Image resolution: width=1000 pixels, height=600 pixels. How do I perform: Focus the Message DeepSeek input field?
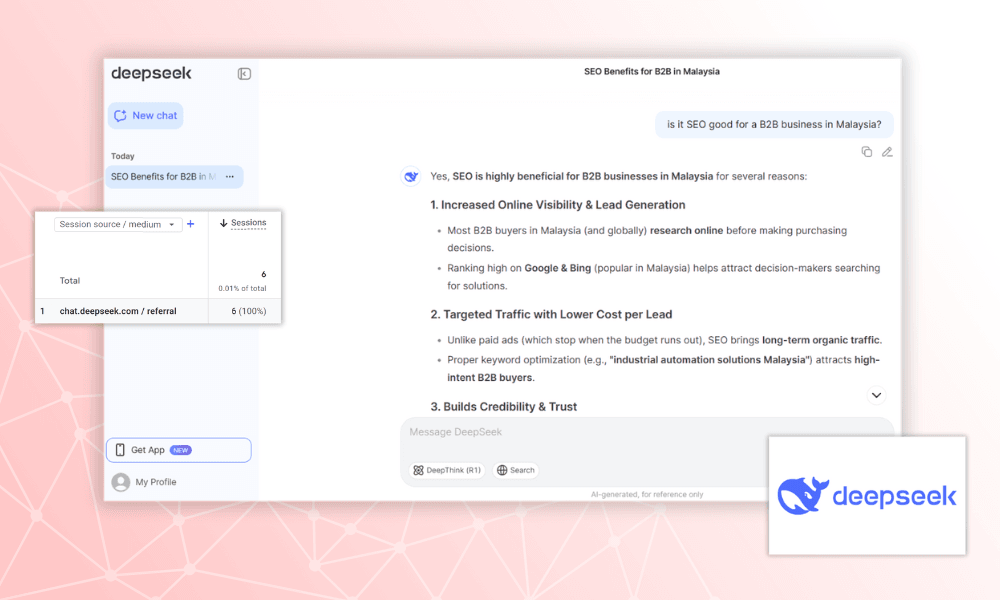tap(640, 433)
